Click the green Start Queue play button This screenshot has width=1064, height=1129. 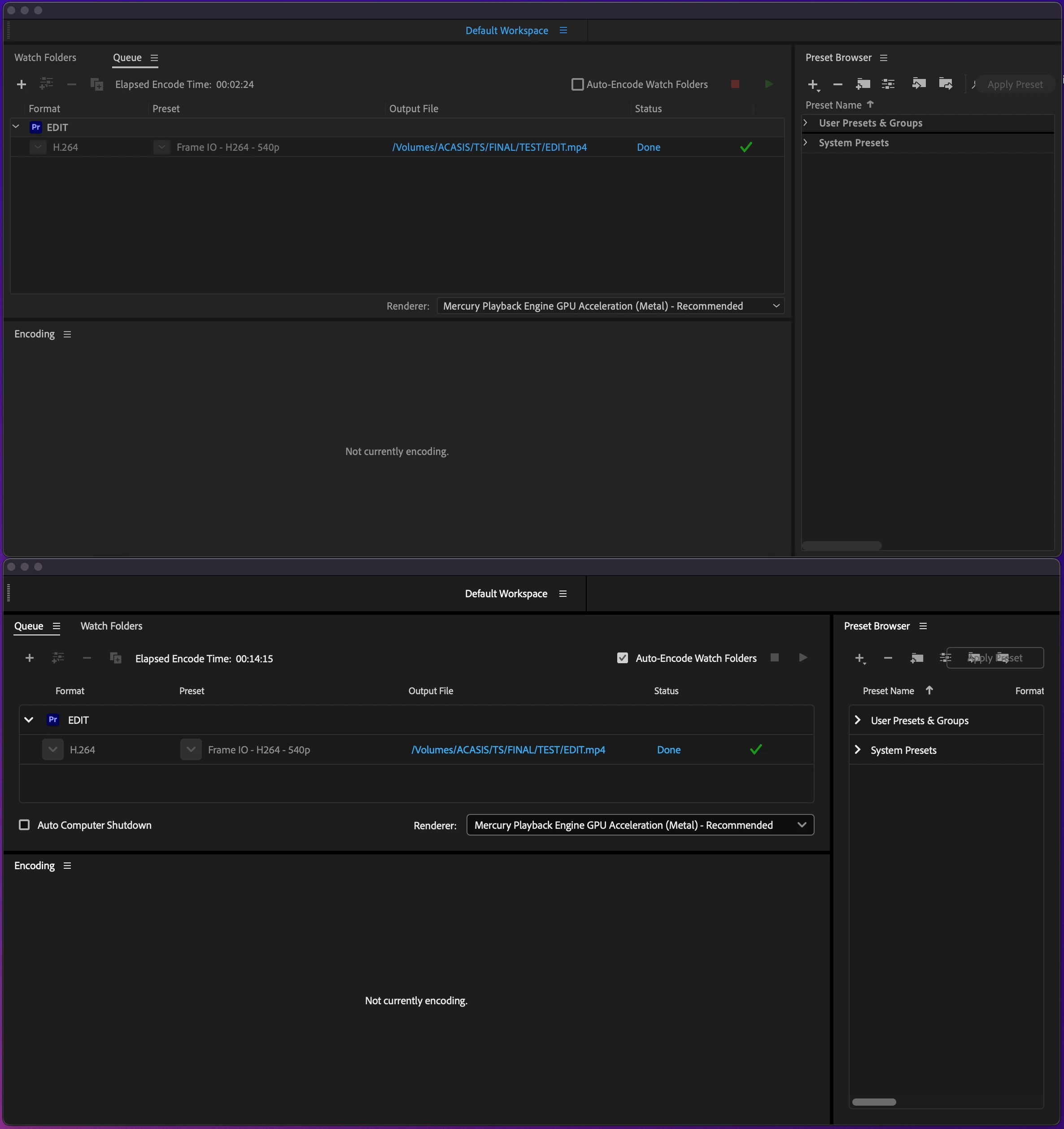point(769,84)
